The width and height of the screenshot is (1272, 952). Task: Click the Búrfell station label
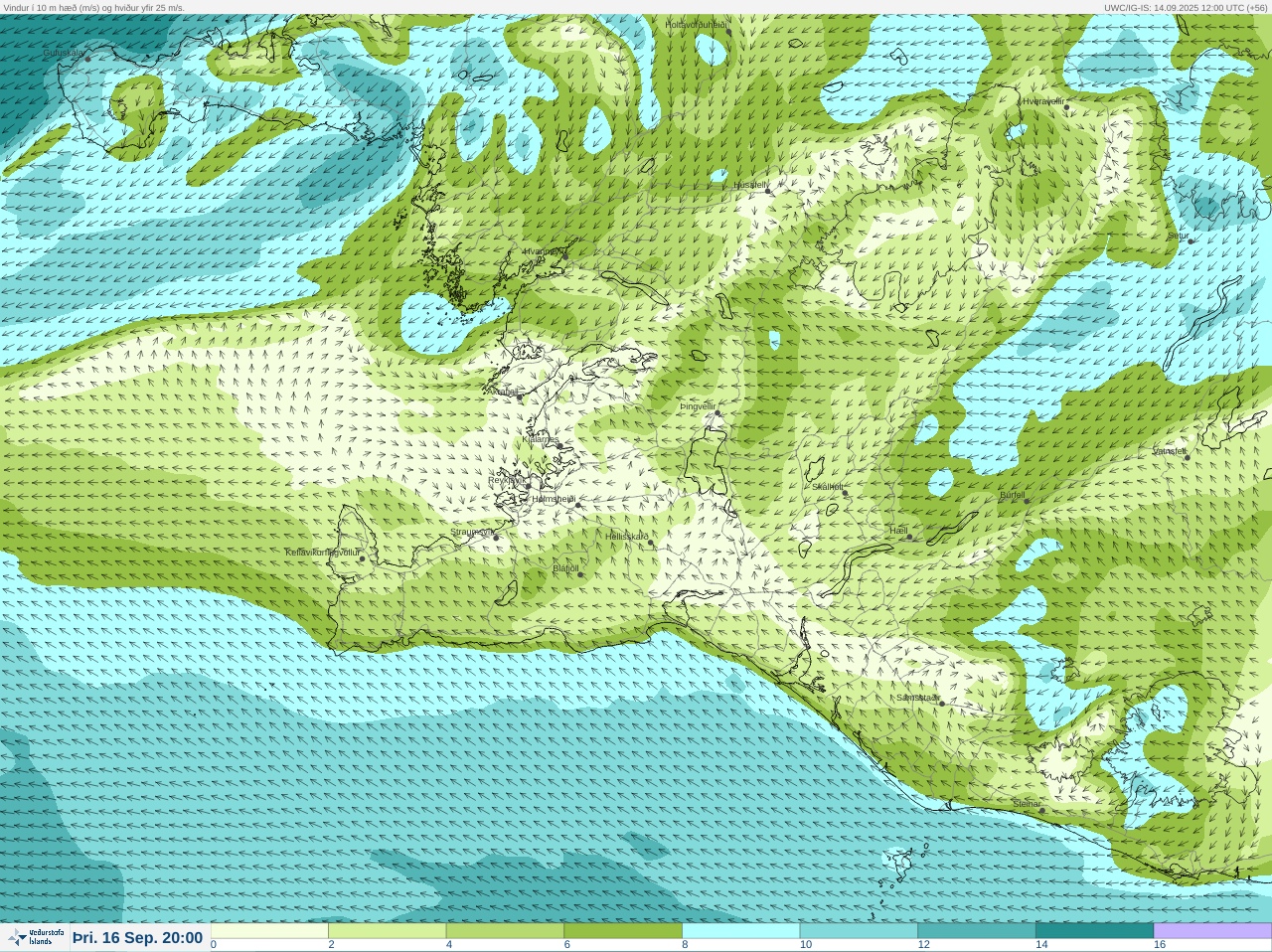(1012, 495)
